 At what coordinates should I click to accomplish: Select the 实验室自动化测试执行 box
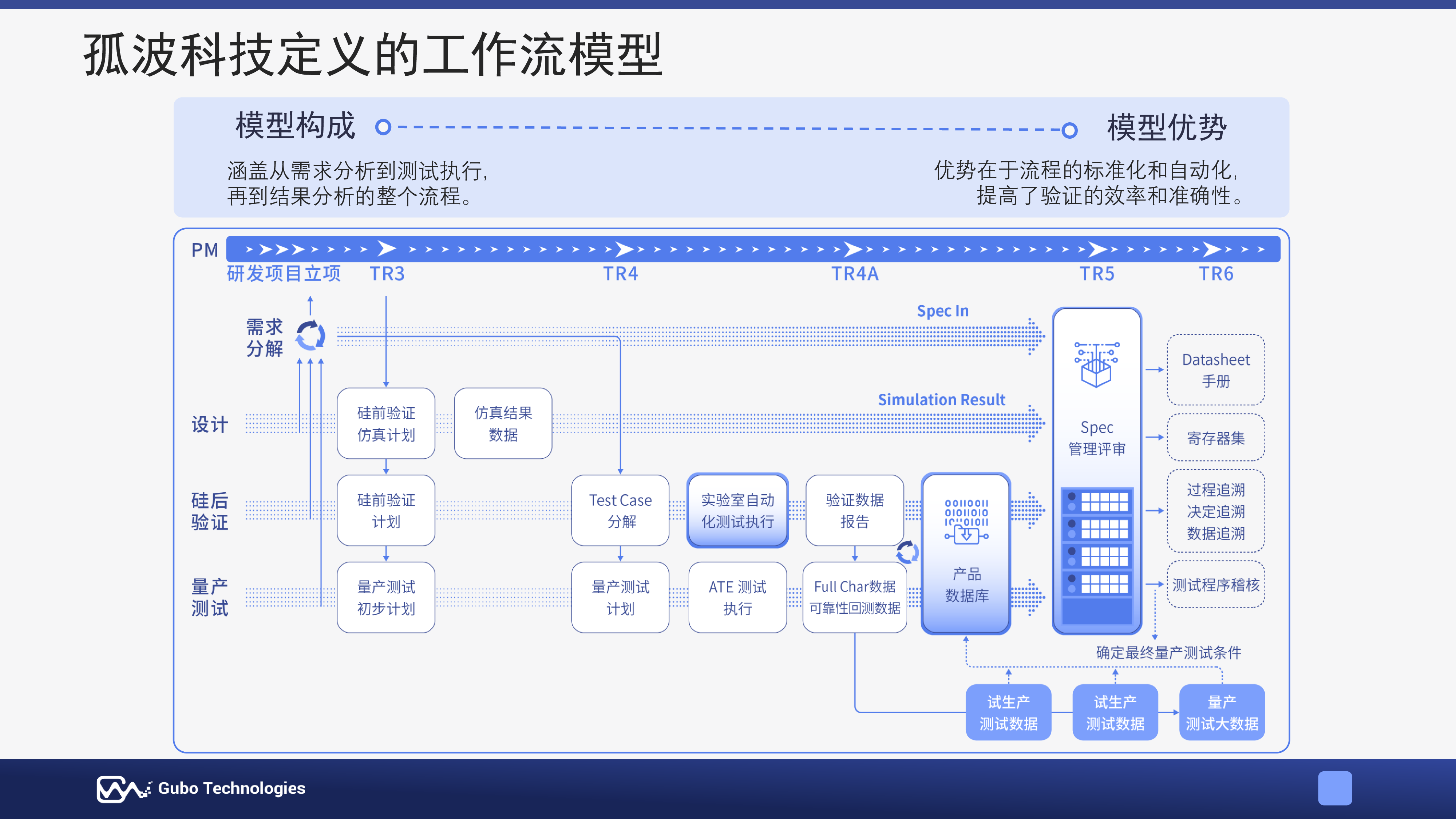point(737,510)
